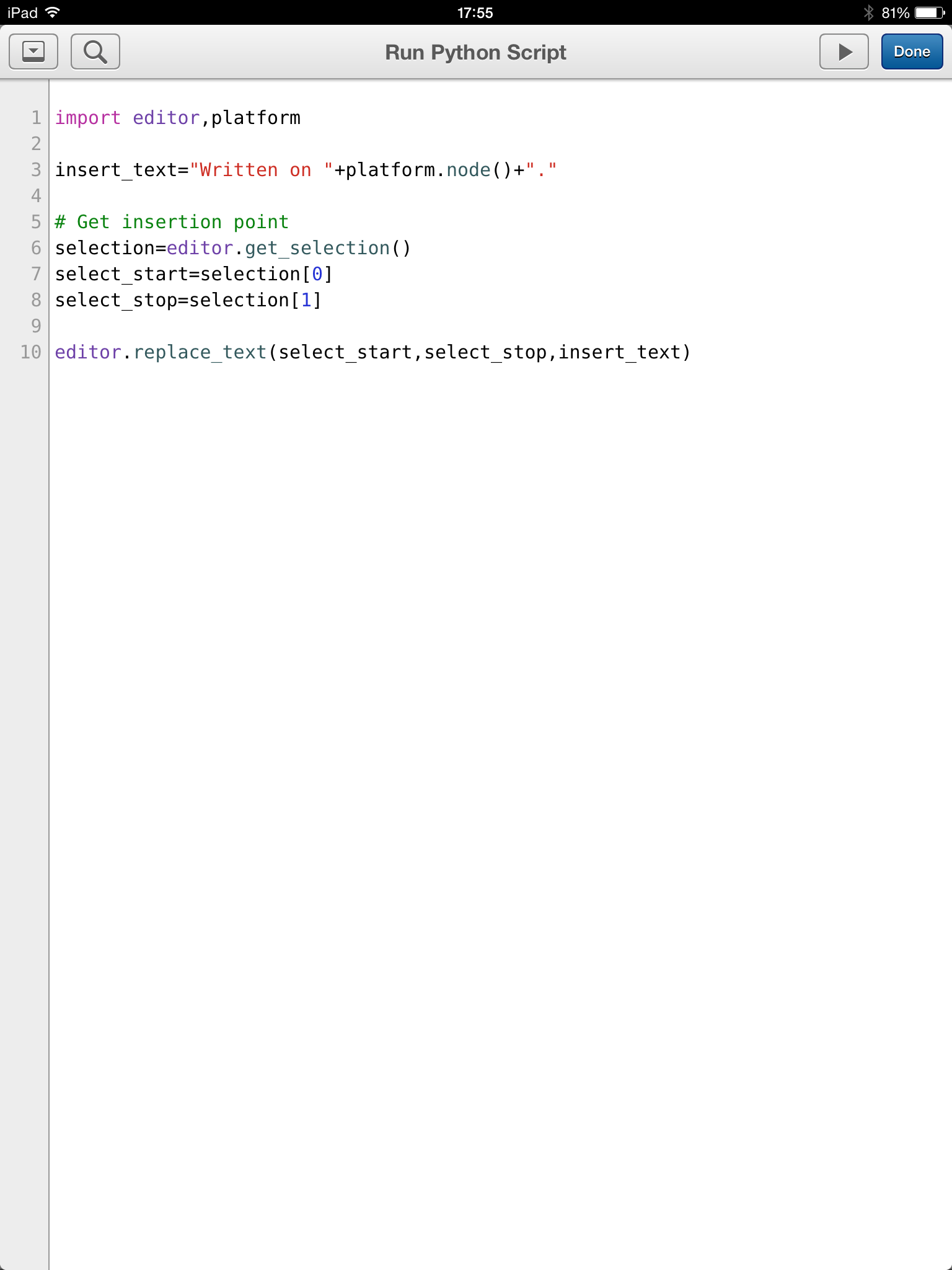Tap the Run Python Script title
The image size is (952, 1270).
coord(475,53)
